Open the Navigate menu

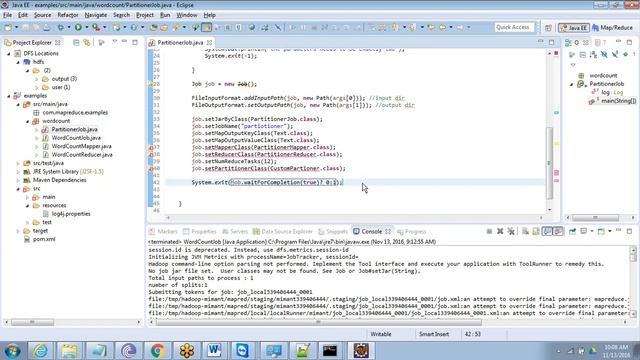[x=96, y=15]
